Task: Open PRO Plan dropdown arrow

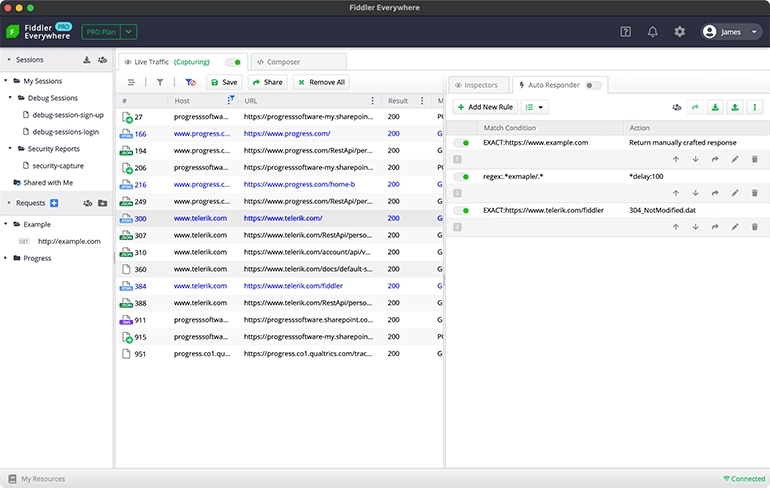Action: click(129, 32)
